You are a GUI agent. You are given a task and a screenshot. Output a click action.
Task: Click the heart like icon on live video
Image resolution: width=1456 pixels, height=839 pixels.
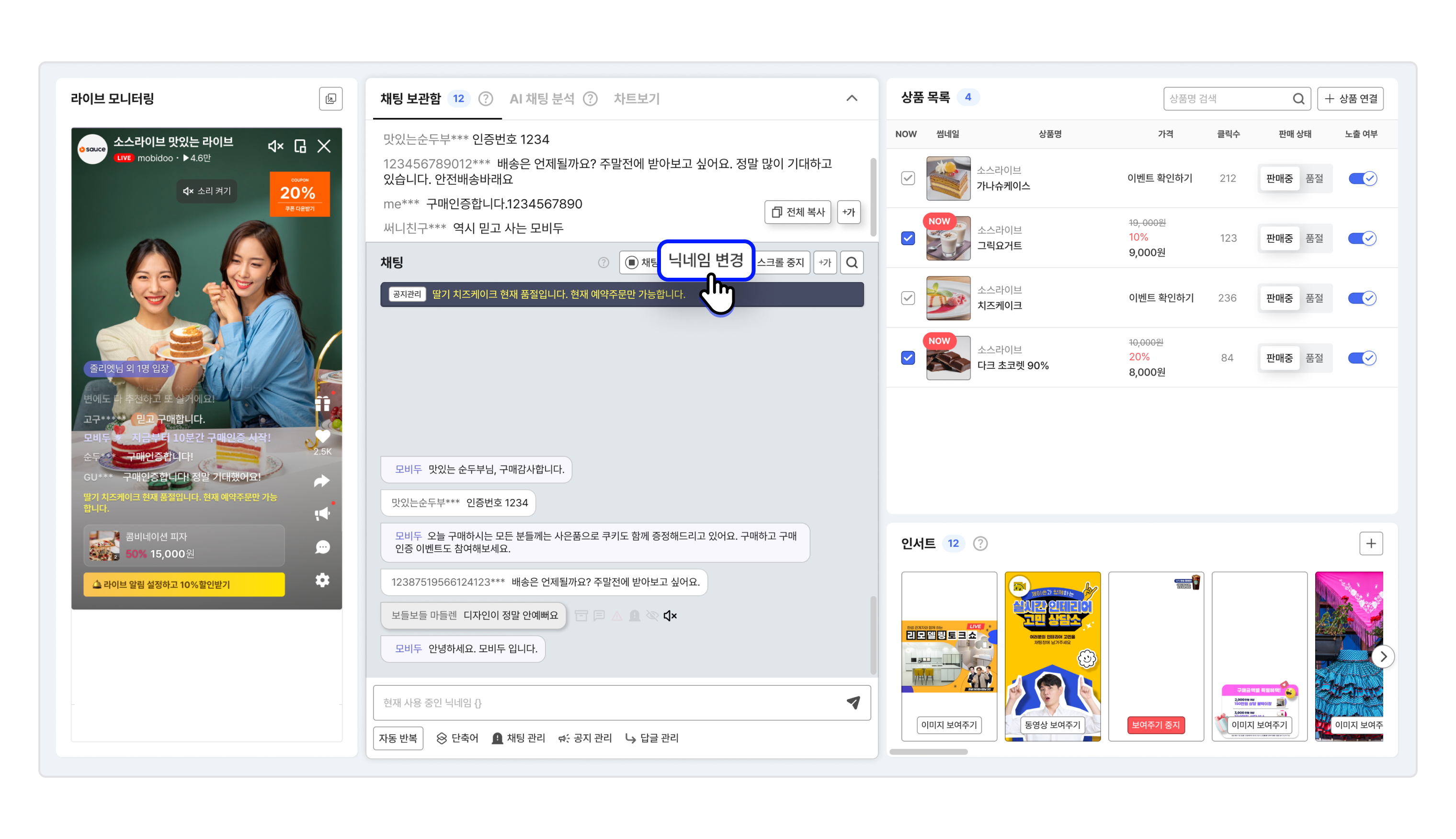(x=322, y=437)
